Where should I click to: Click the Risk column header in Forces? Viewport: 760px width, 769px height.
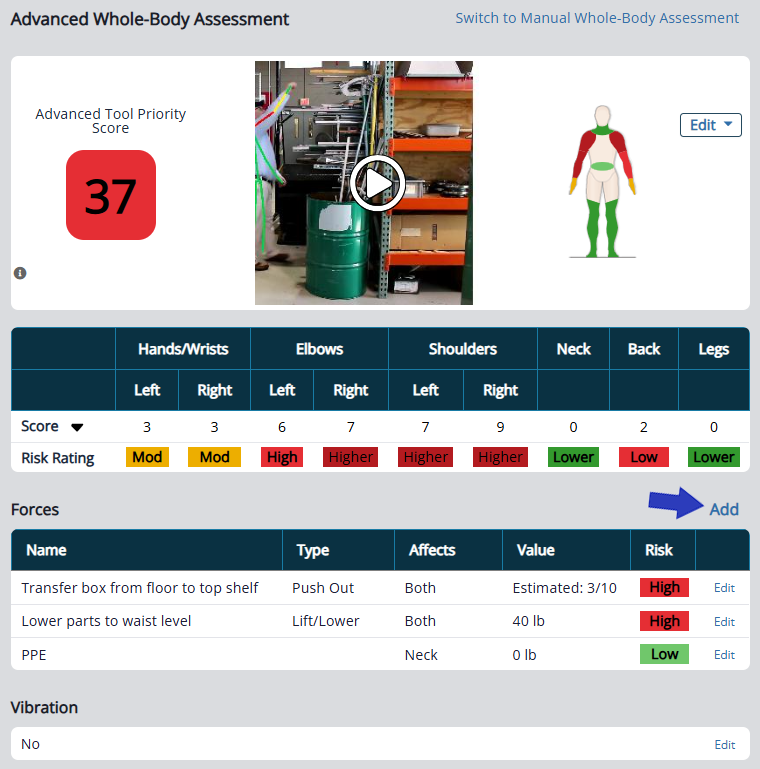click(659, 550)
